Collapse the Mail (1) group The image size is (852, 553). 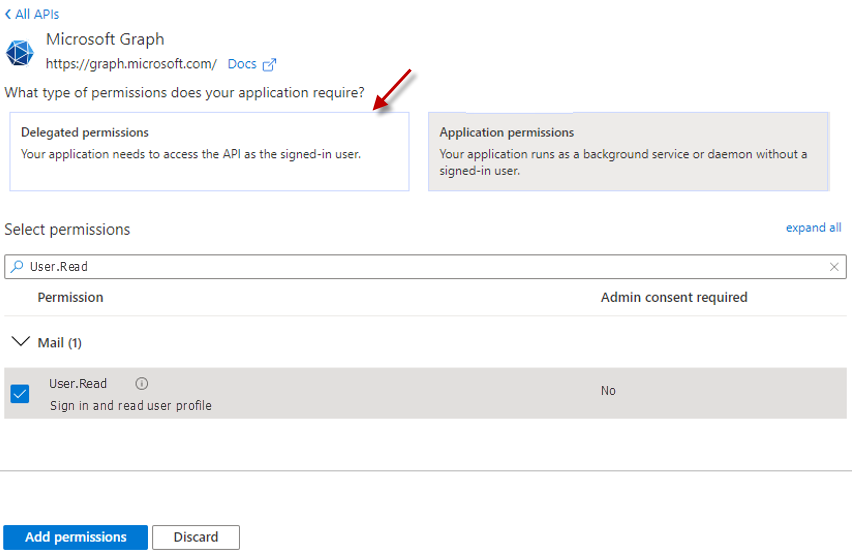pyautogui.click(x=21, y=342)
